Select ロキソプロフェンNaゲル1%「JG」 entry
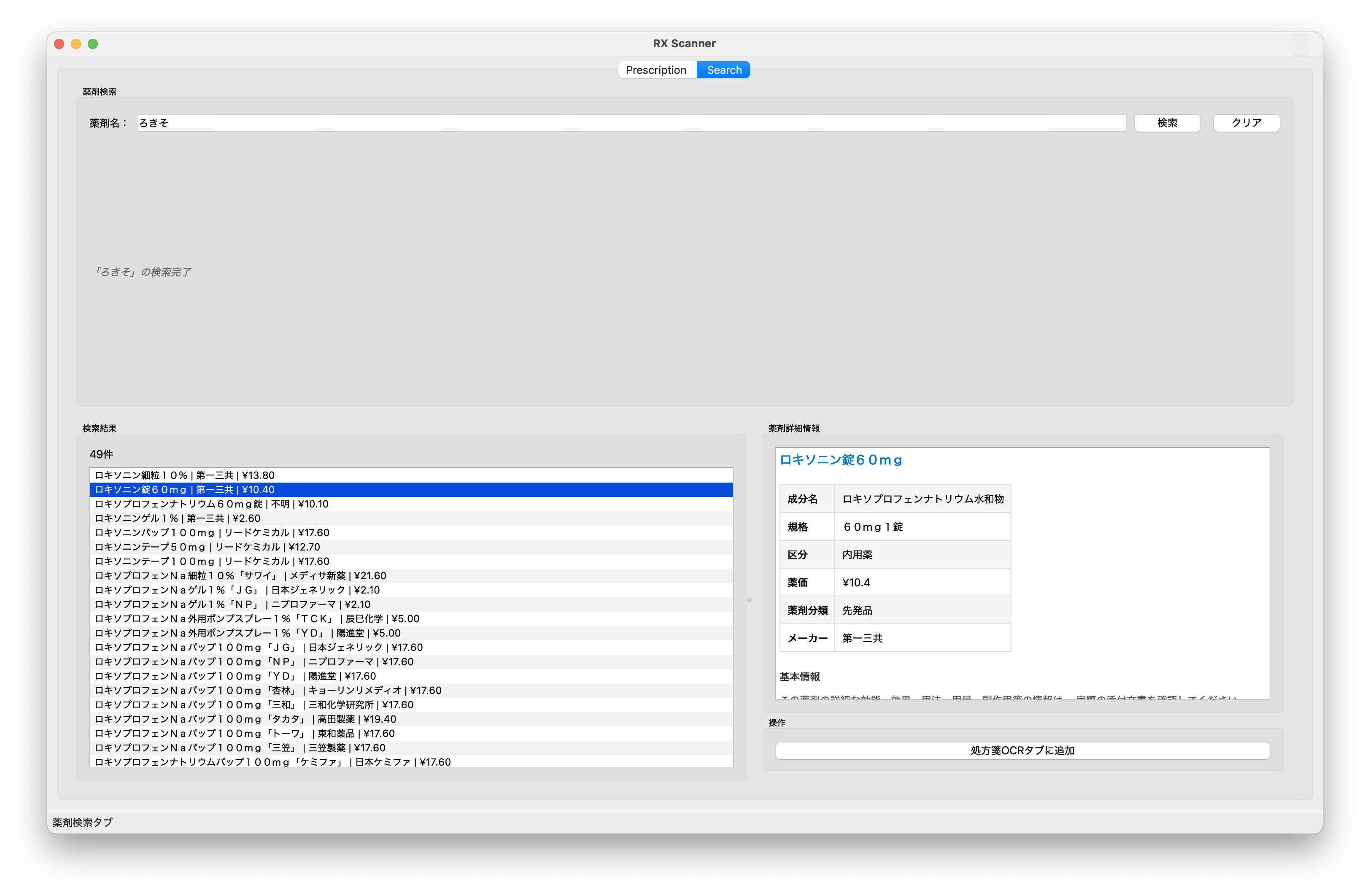The height and width of the screenshot is (896, 1370). [237, 590]
